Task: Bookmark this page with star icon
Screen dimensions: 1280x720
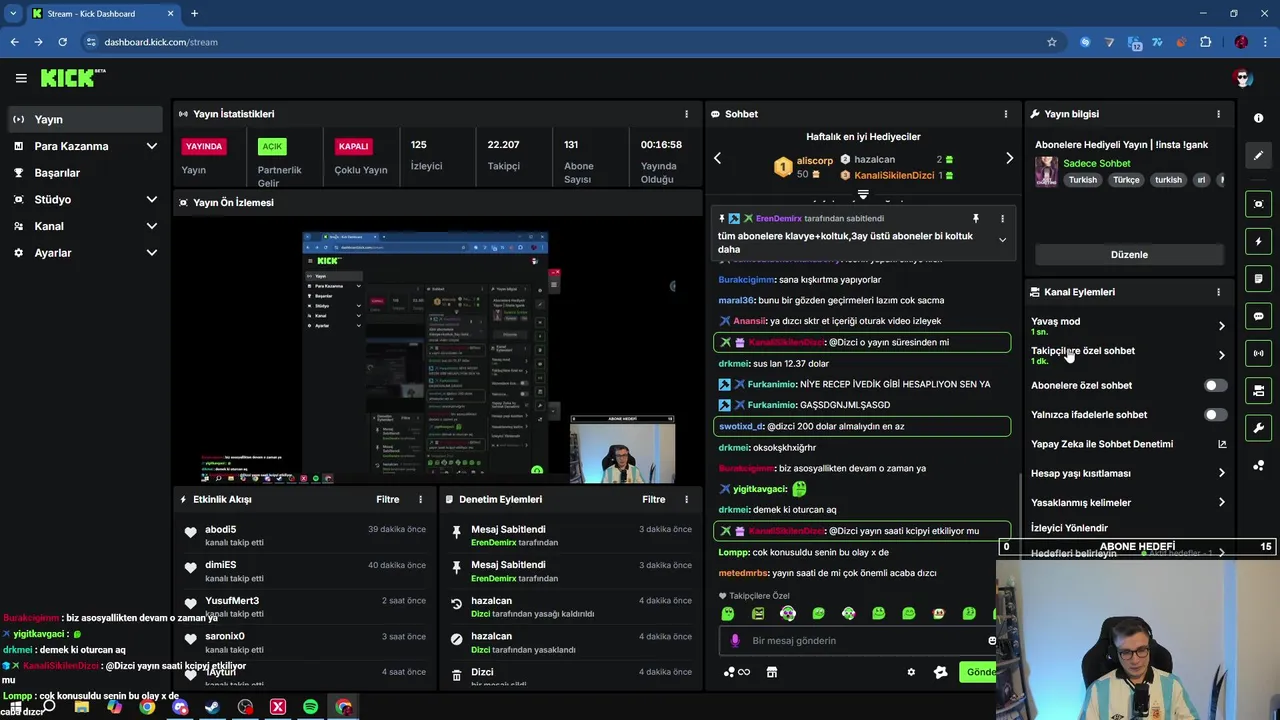Action: coord(1051,42)
